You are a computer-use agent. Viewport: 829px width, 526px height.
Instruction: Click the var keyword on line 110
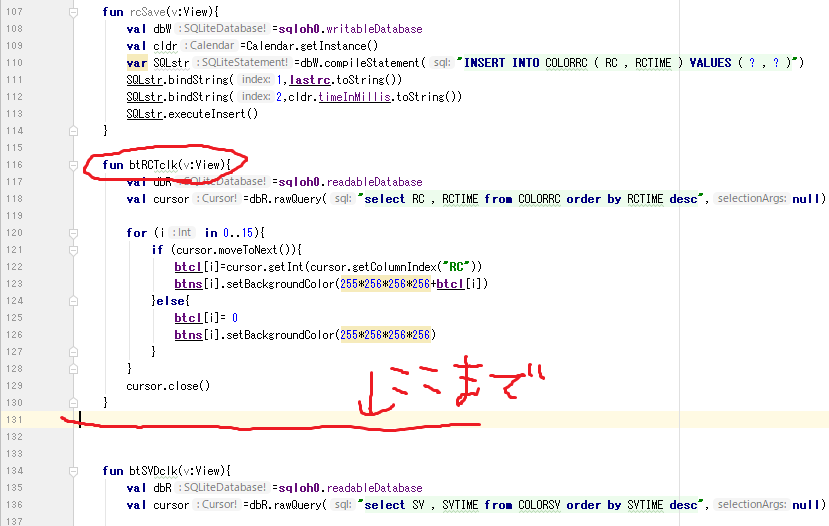click(136, 63)
